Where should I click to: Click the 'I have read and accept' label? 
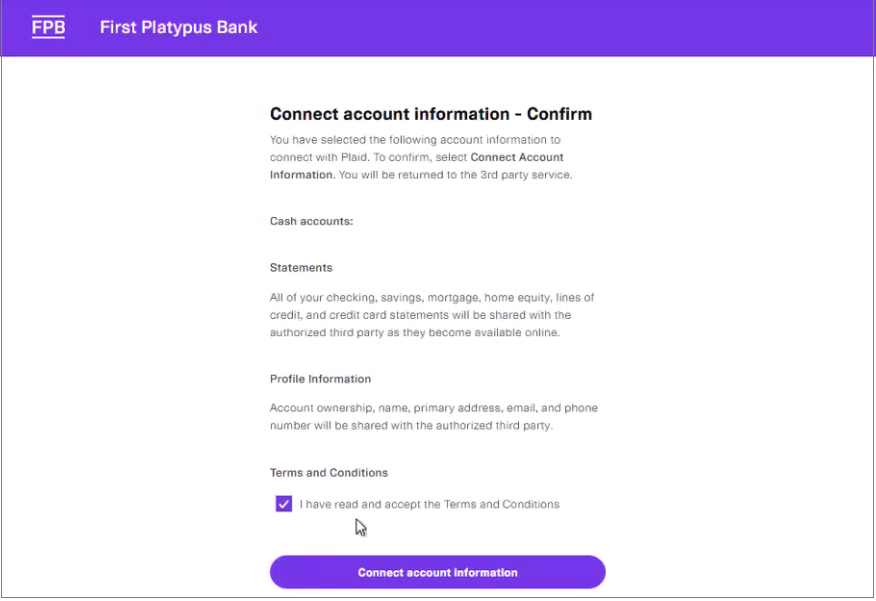429,504
